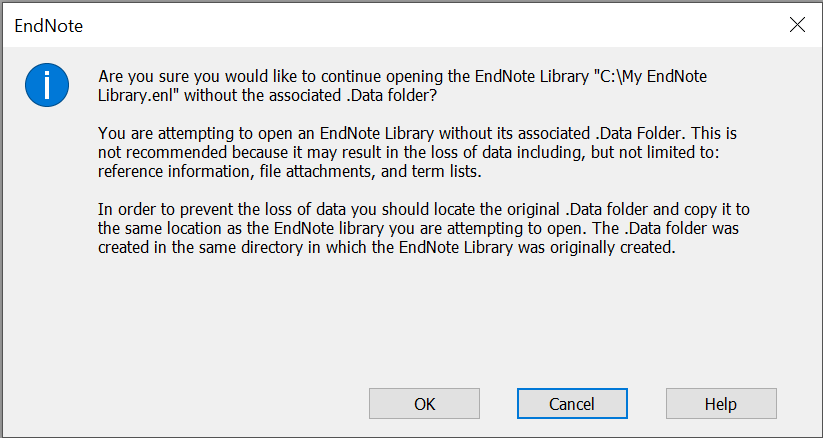Click the blue information icon

coord(47,85)
